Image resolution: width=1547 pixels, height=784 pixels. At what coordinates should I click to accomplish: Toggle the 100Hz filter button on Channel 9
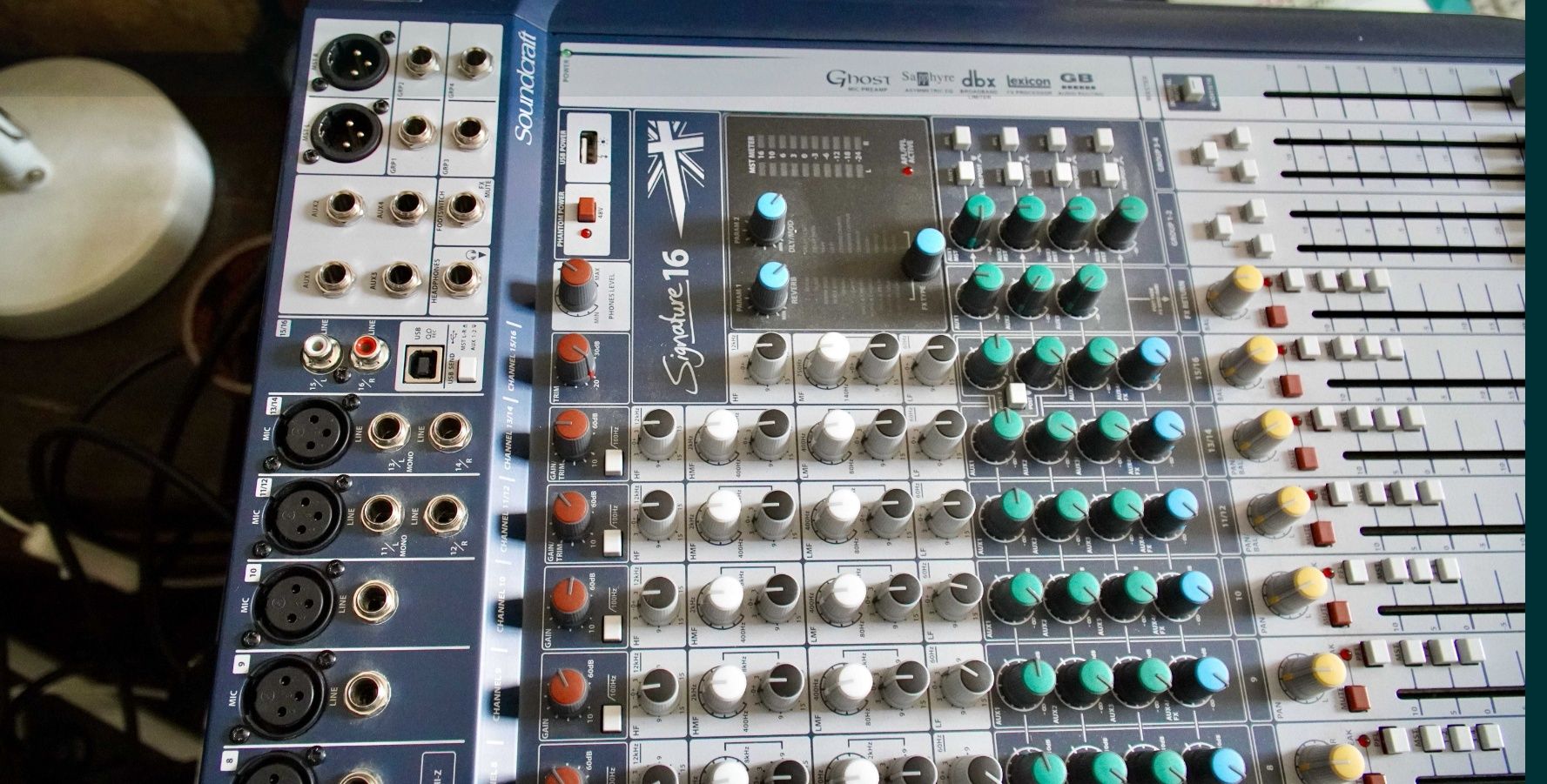click(612, 719)
